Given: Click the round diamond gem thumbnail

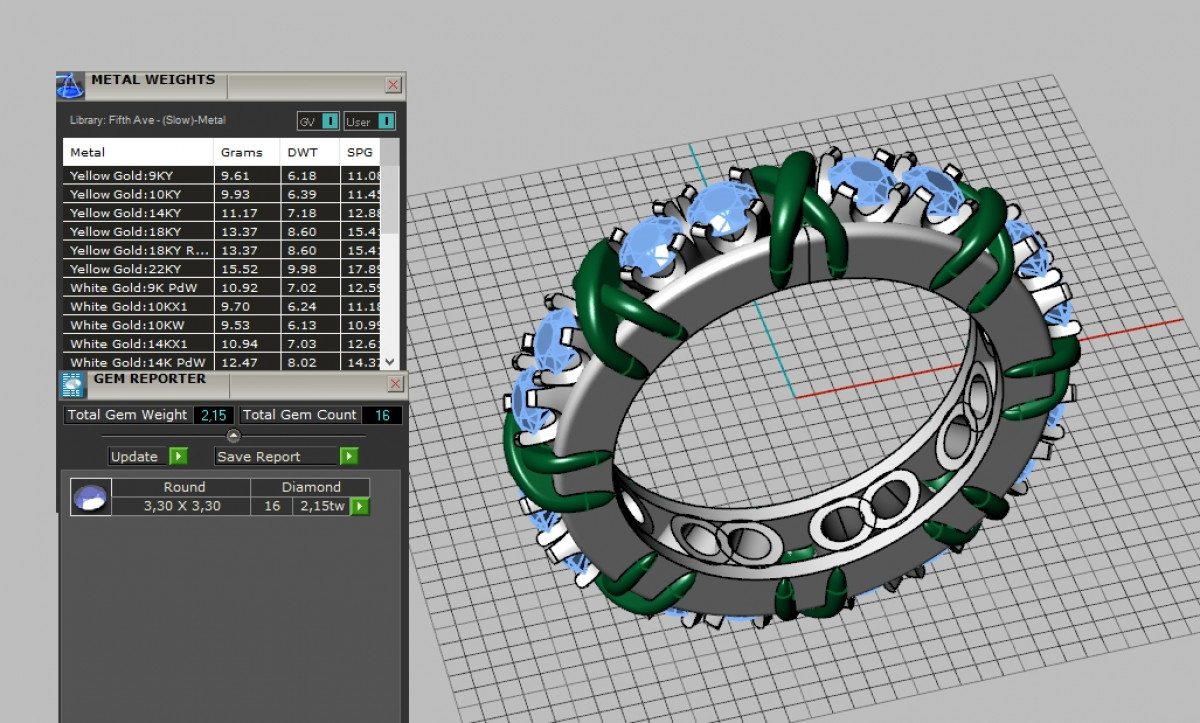Looking at the screenshot, I should (90, 497).
